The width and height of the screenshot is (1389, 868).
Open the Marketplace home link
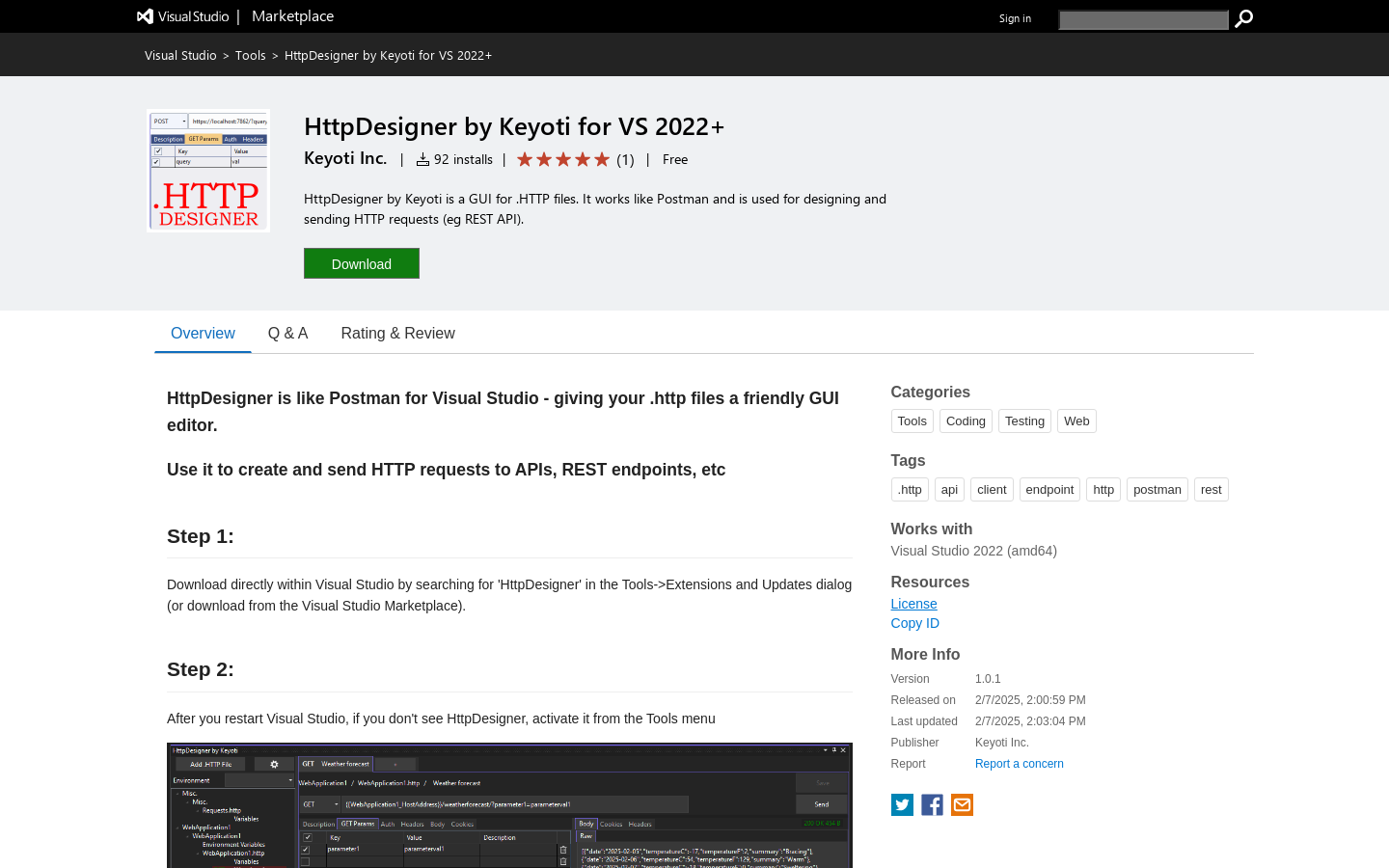pos(292,16)
